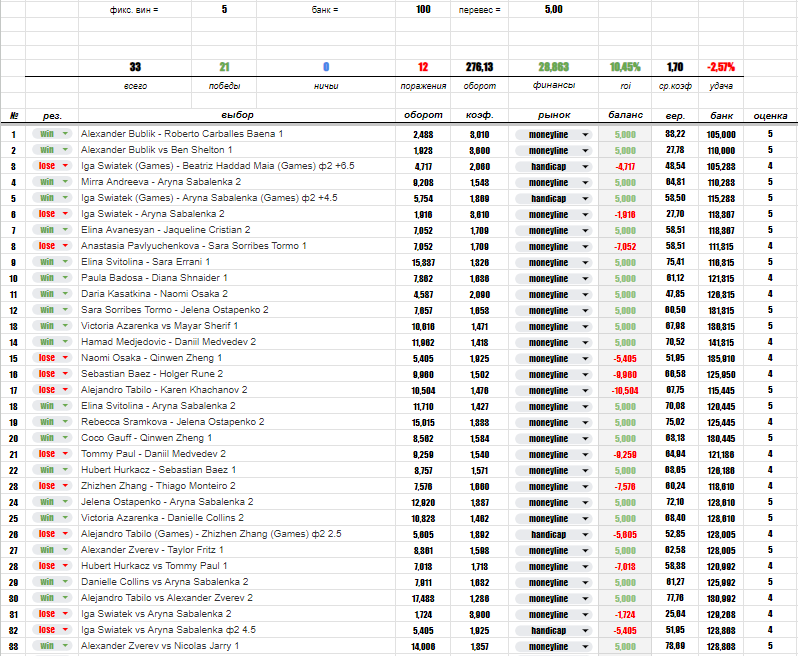This screenshot has height=656, width=798.
Task: Select the losses summary value 12
Action: coord(423,67)
